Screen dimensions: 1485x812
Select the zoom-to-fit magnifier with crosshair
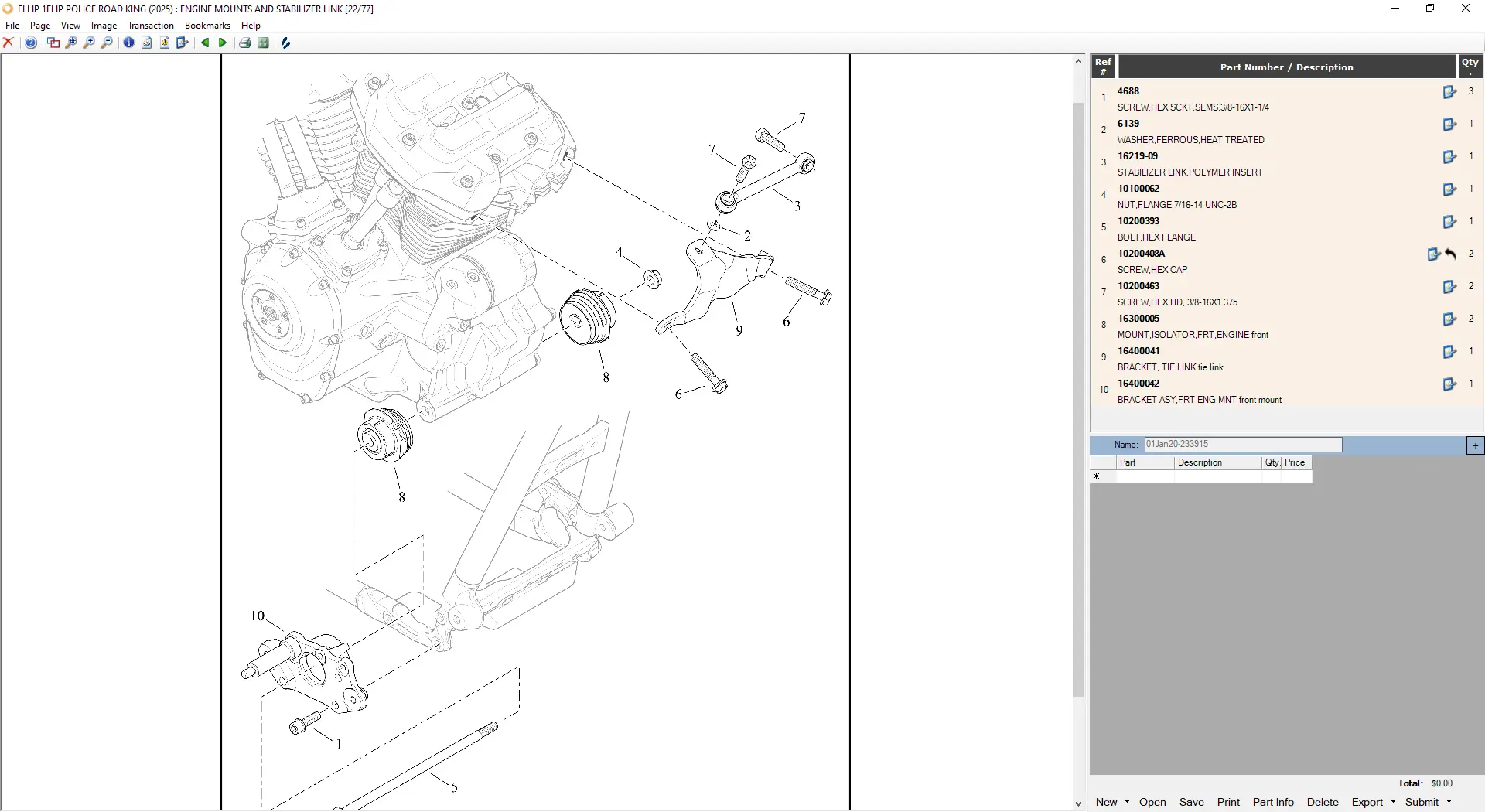click(x=71, y=43)
